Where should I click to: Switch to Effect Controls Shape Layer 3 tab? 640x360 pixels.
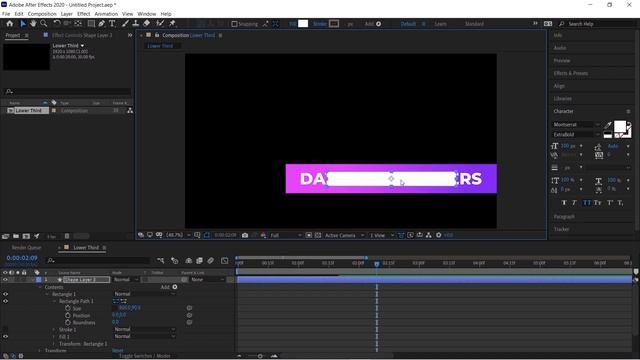click(x=82, y=35)
